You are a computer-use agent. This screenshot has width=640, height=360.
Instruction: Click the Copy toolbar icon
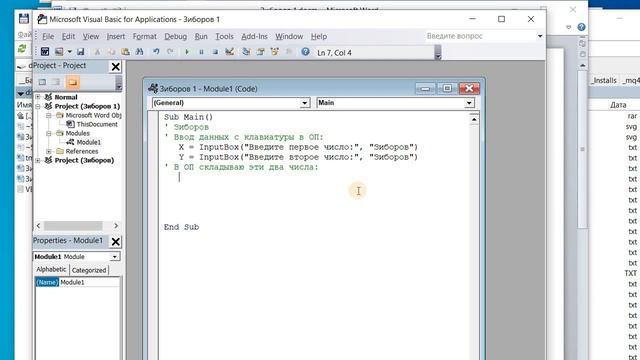point(111,52)
